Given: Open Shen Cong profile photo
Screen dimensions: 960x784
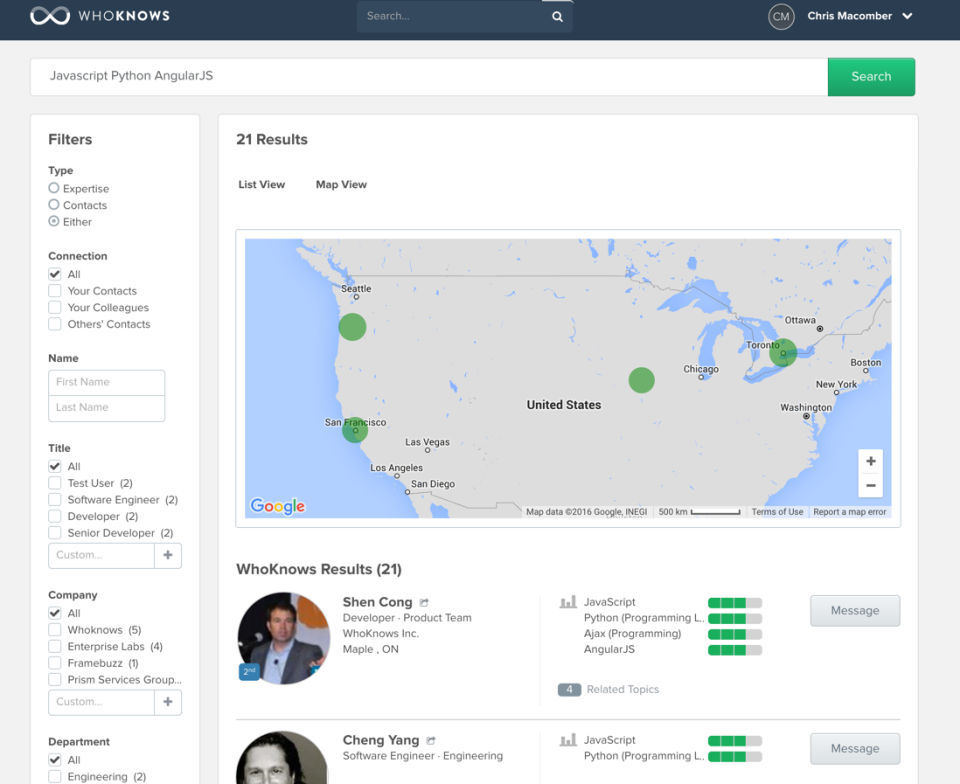Looking at the screenshot, I should (x=283, y=638).
